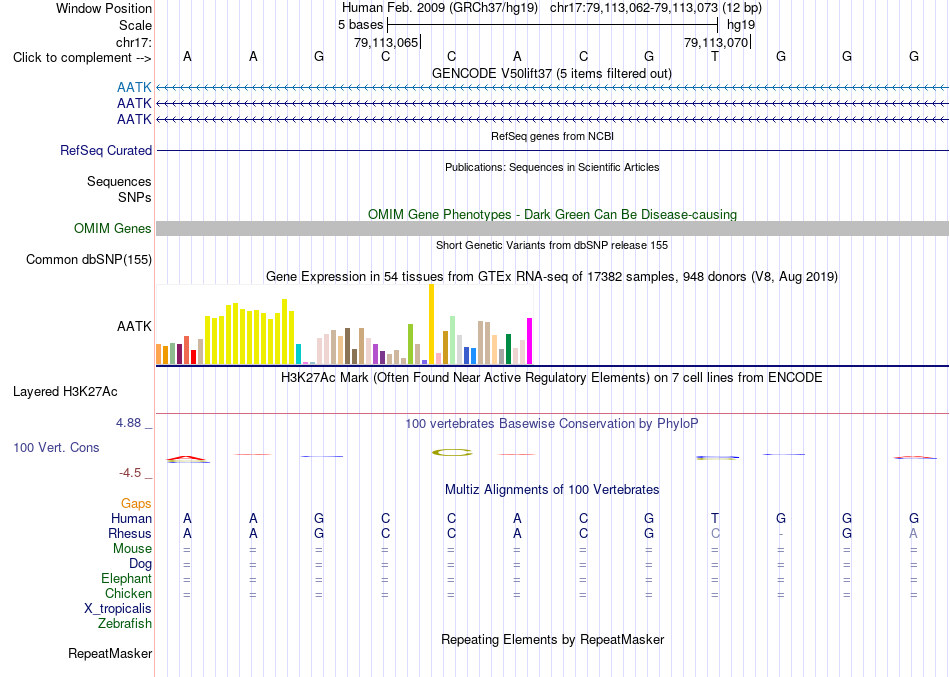Click the 79,113,065 coordinate marker
Viewport: 950px width, 677px height.
[387, 42]
